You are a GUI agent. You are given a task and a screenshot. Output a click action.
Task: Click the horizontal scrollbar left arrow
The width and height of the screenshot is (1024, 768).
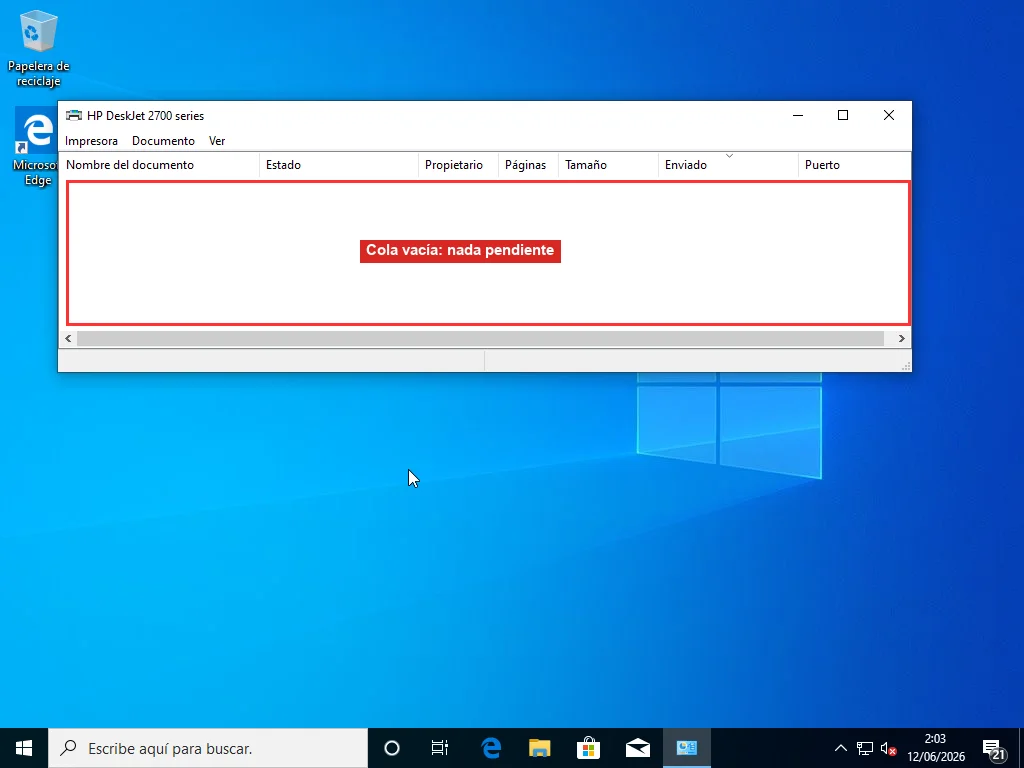(x=68, y=338)
